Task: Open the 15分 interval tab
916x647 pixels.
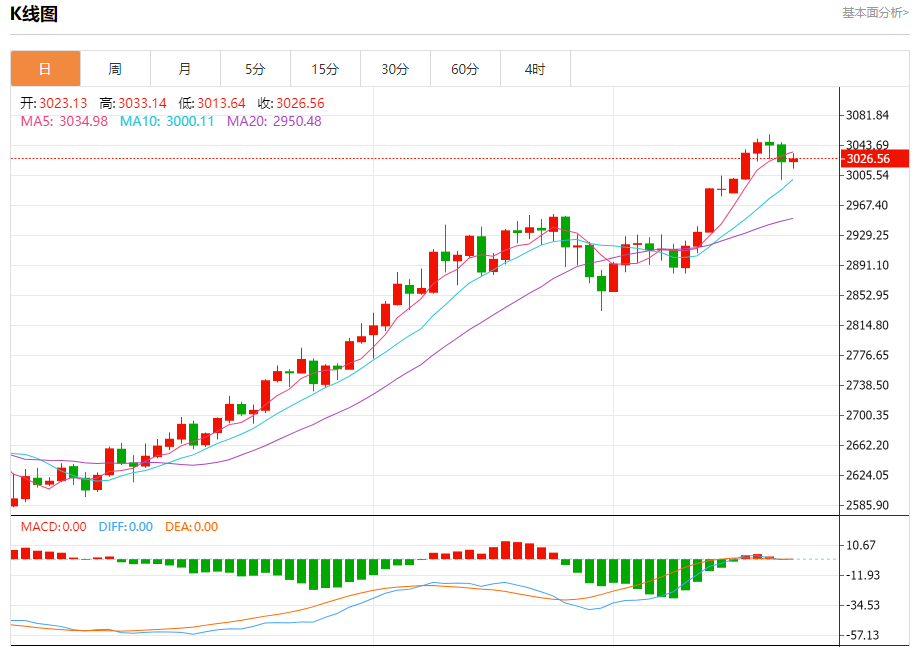Action: pos(325,69)
